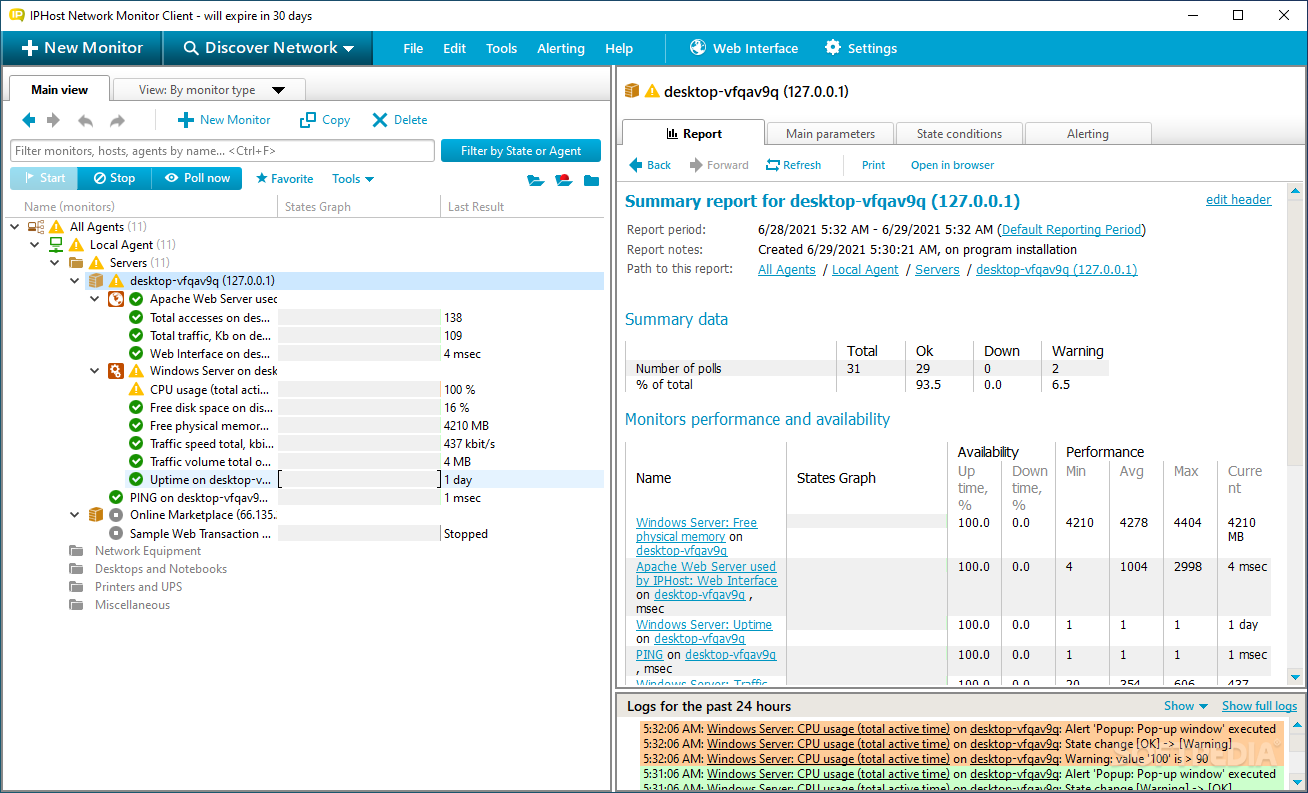
Task: Open 'Windows Server: Uptime' report link
Action: tap(704, 625)
